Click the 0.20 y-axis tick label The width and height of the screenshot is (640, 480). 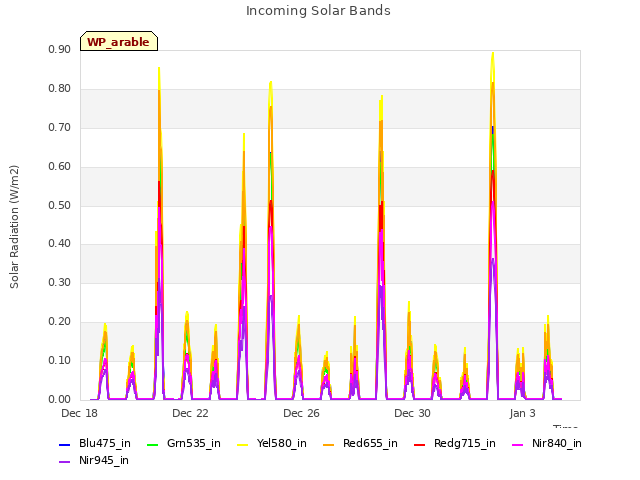point(60,322)
